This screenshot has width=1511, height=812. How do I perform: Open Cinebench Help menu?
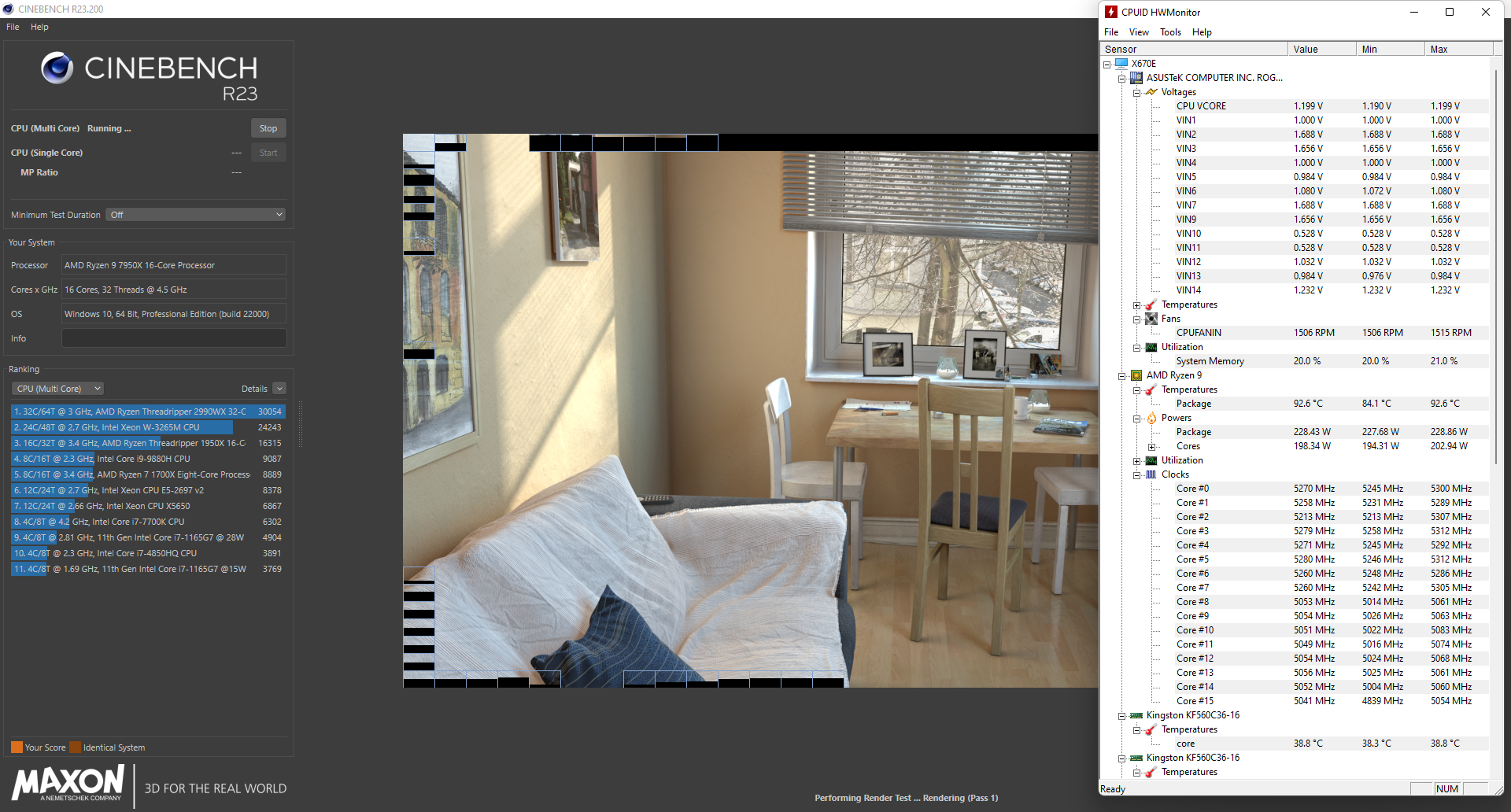coord(39,27)
